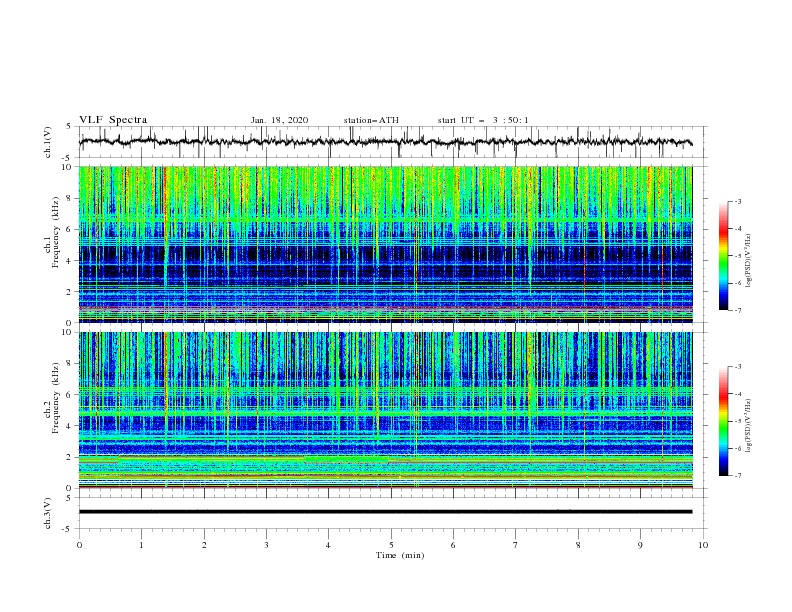Click the ch.1 color bar unit label log(PSD)
Screen dimensions: 792x612
pyautogui.click(x=749, y=261)
